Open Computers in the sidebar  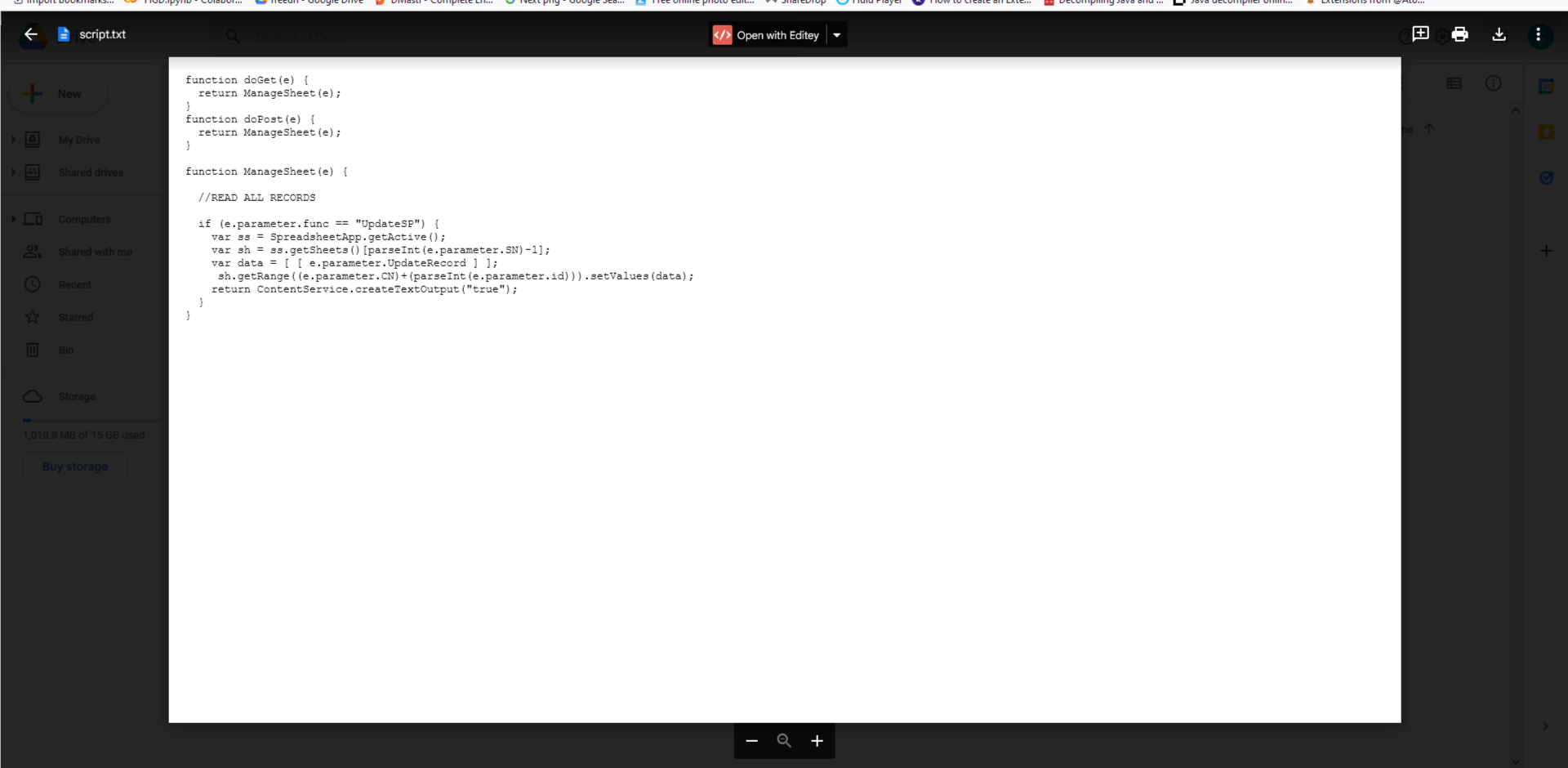click(x=84, y=219)
